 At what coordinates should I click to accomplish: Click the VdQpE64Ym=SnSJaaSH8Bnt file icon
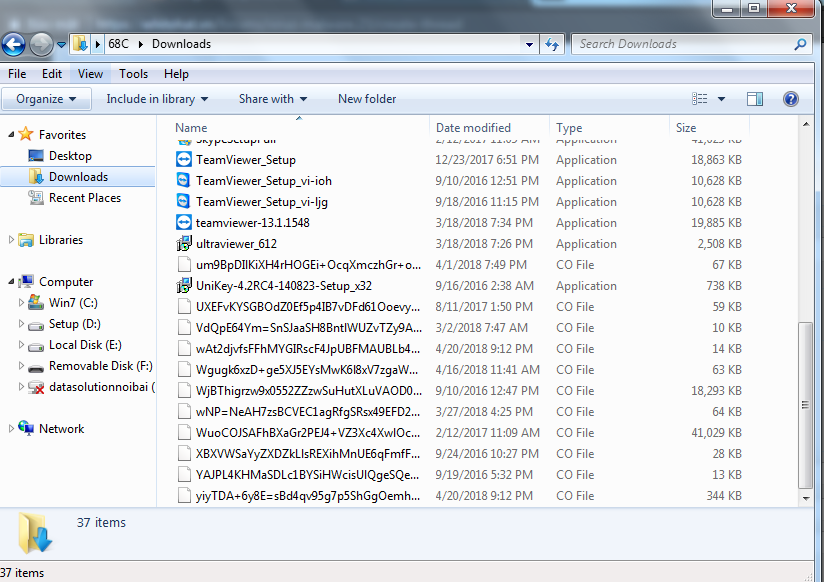[x=184, y=328]
